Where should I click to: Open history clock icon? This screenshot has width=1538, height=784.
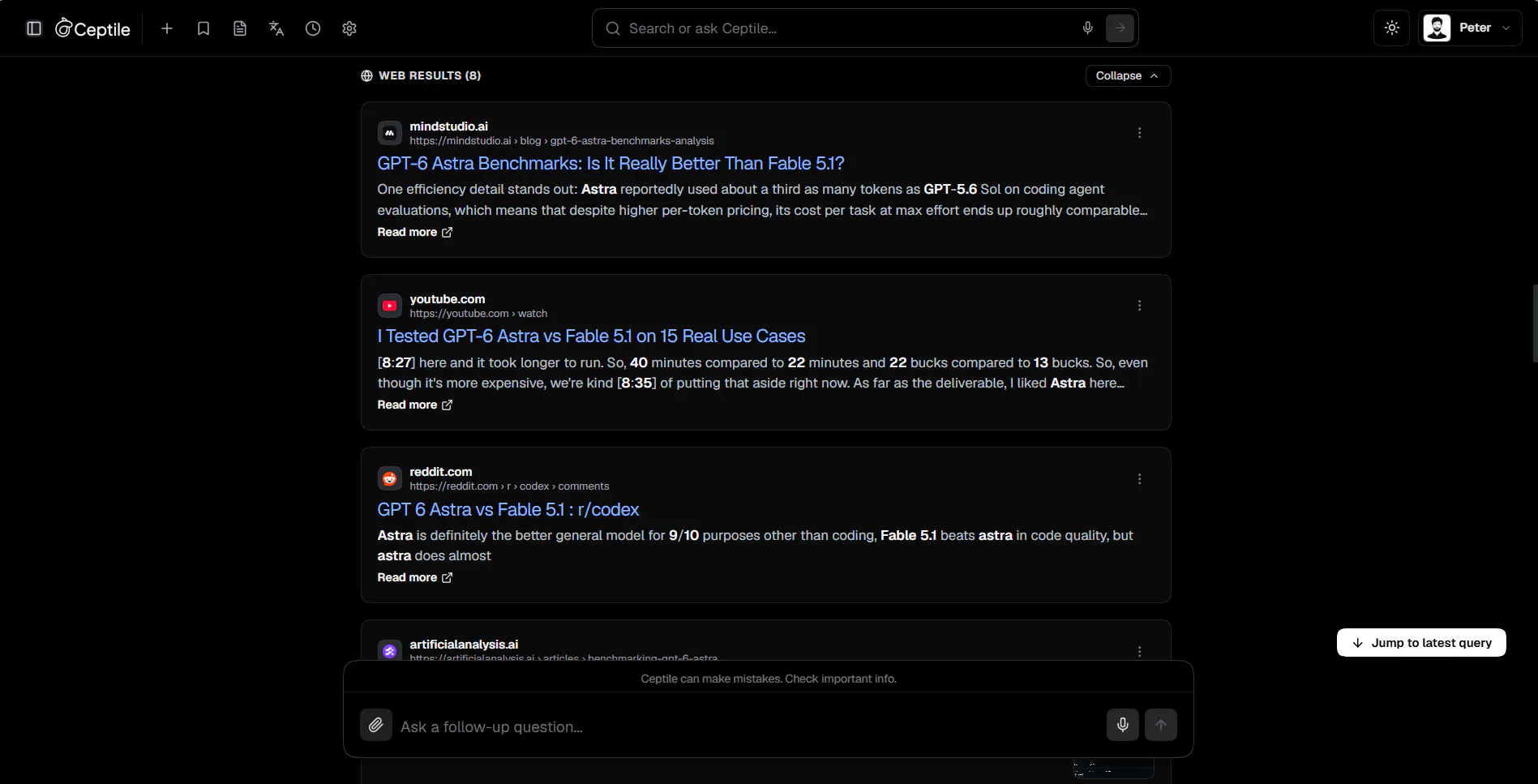coord(313,28)
